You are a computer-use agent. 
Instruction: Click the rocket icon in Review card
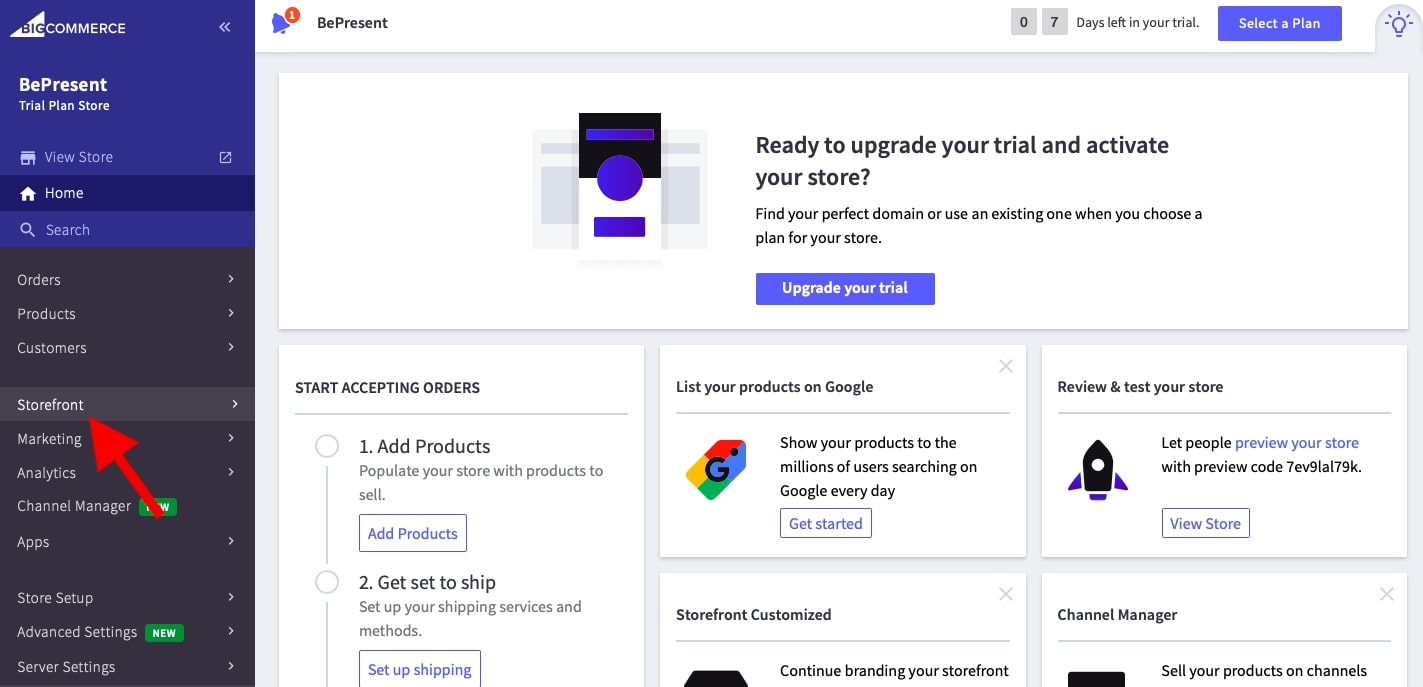[x=1097, y=470]
